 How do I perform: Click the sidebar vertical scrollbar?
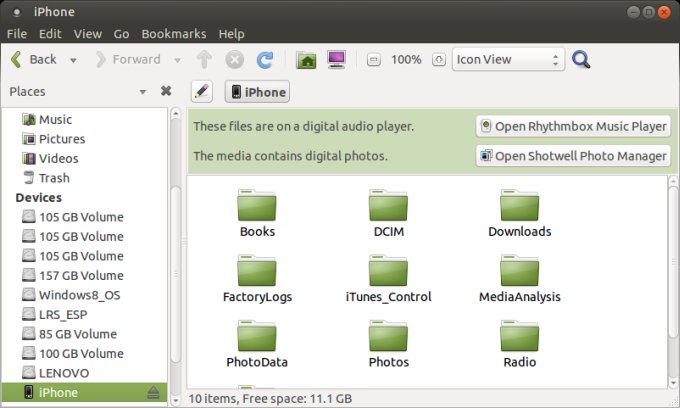point(177,250)
